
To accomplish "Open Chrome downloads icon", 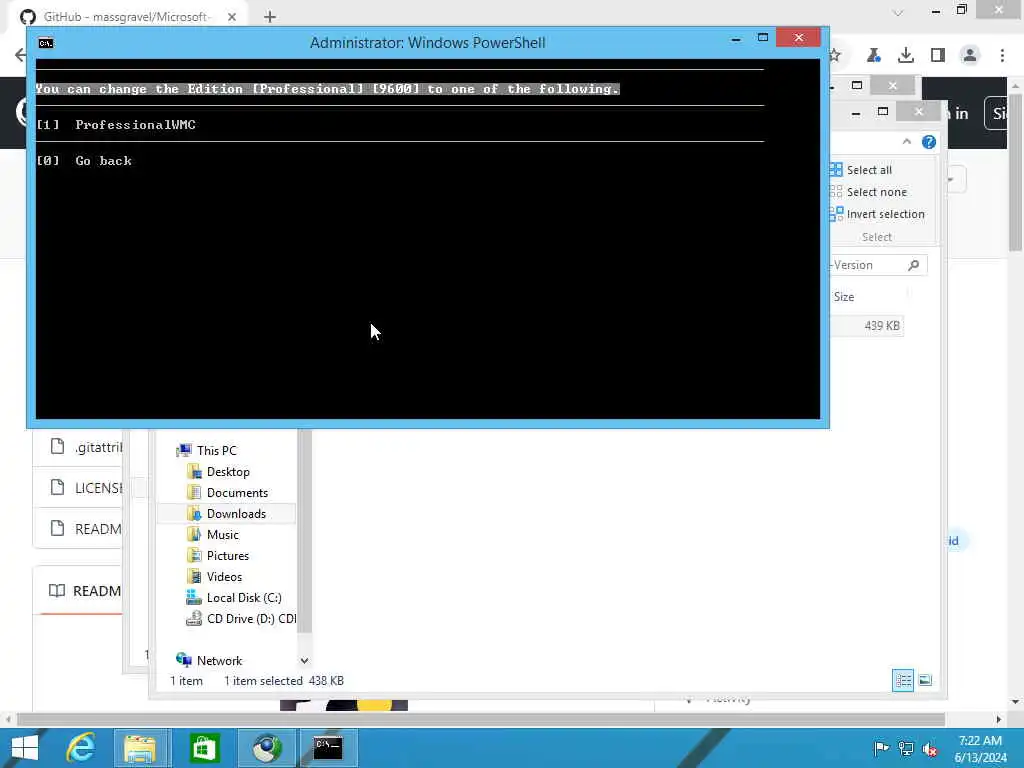I will click(x=906, y=56).
